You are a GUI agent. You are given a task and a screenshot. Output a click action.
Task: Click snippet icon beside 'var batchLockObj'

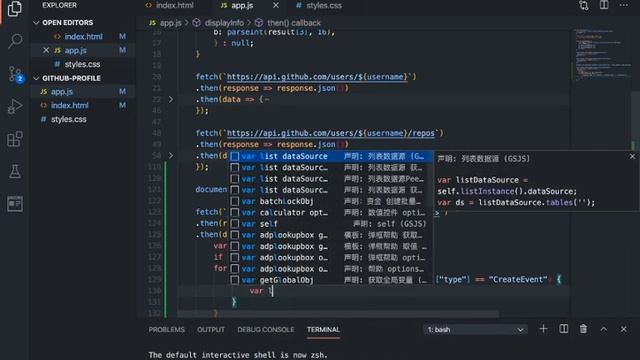pos(235,201)
